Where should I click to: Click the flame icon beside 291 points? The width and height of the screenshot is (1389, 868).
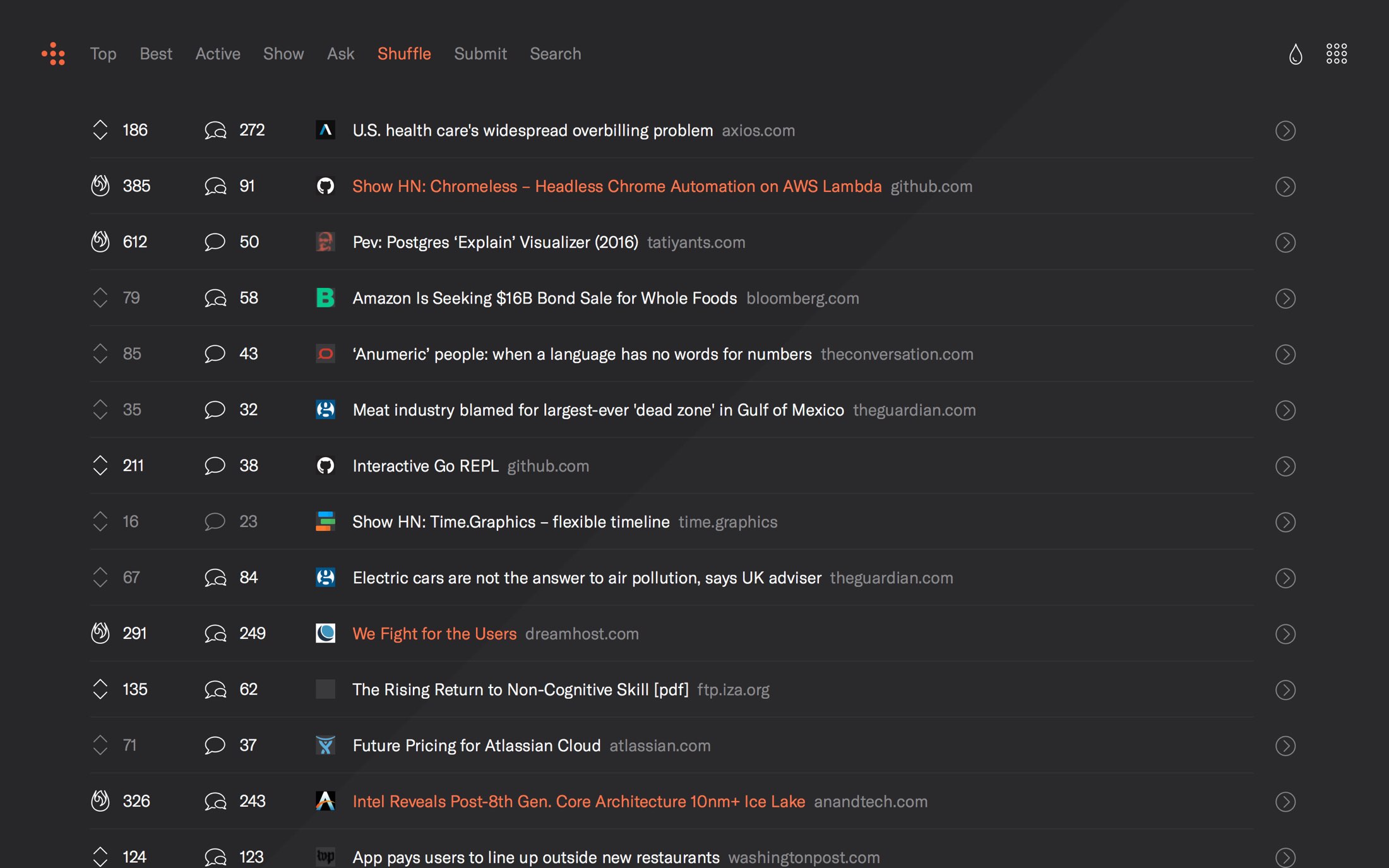(100, 633)
